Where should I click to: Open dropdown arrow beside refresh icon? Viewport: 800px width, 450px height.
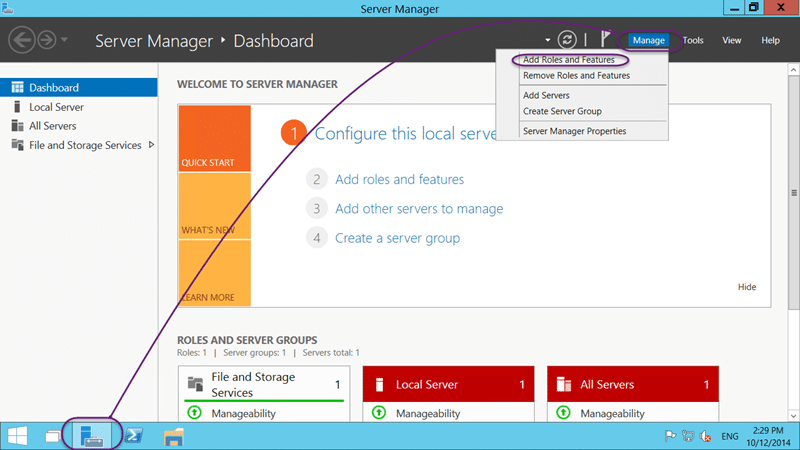547,40
